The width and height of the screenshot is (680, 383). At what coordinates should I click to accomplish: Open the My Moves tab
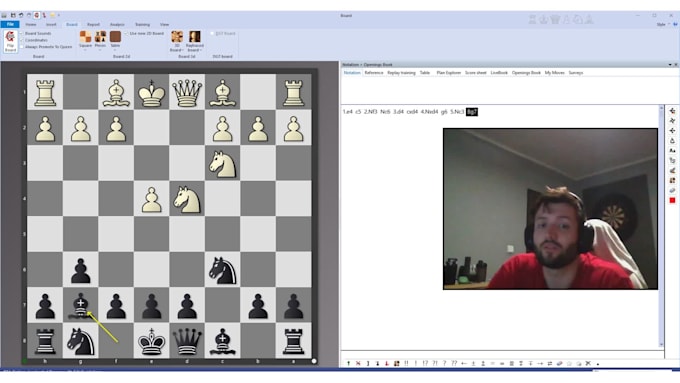[x=554, y=73]
